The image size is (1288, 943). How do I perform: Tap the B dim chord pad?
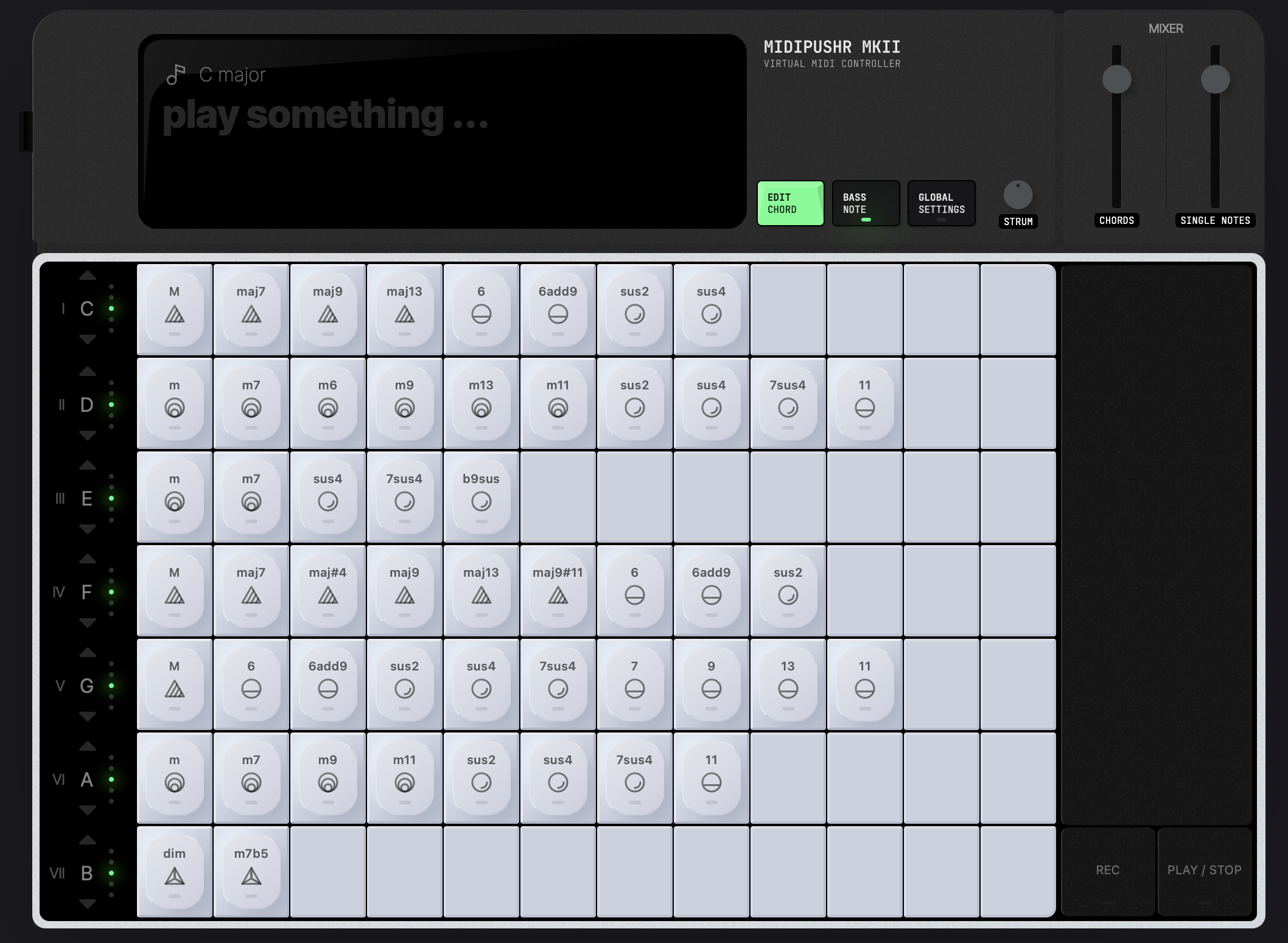click(175, 872)
